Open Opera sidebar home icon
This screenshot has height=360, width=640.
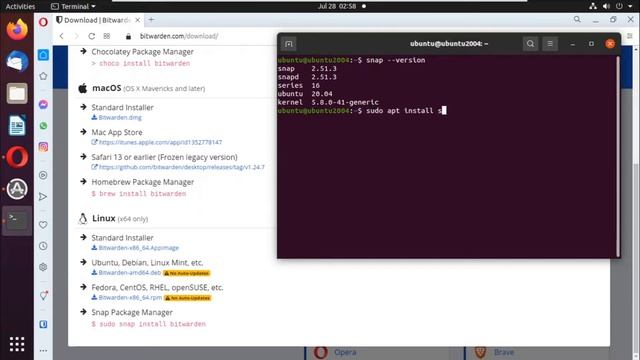[43, 55]
